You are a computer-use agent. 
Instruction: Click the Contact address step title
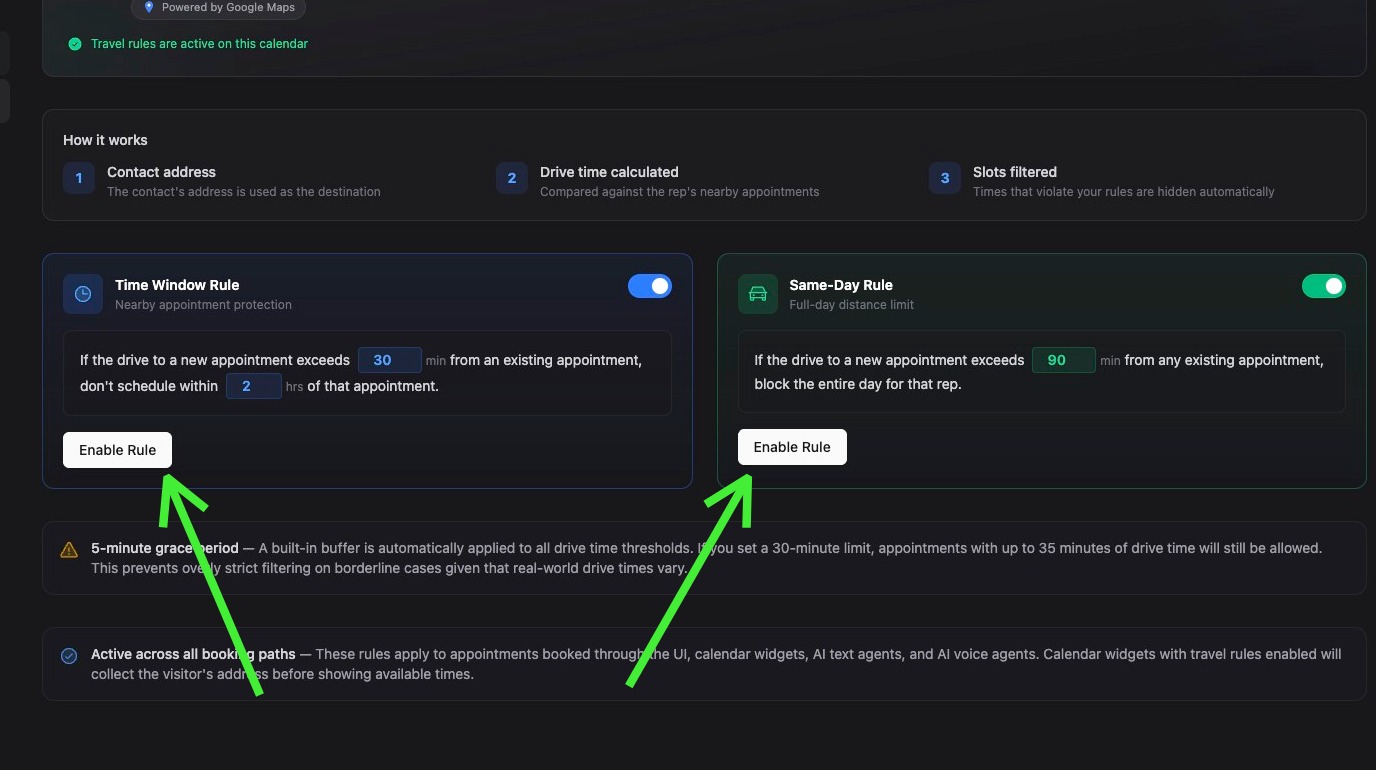click(x=161, y=172)
